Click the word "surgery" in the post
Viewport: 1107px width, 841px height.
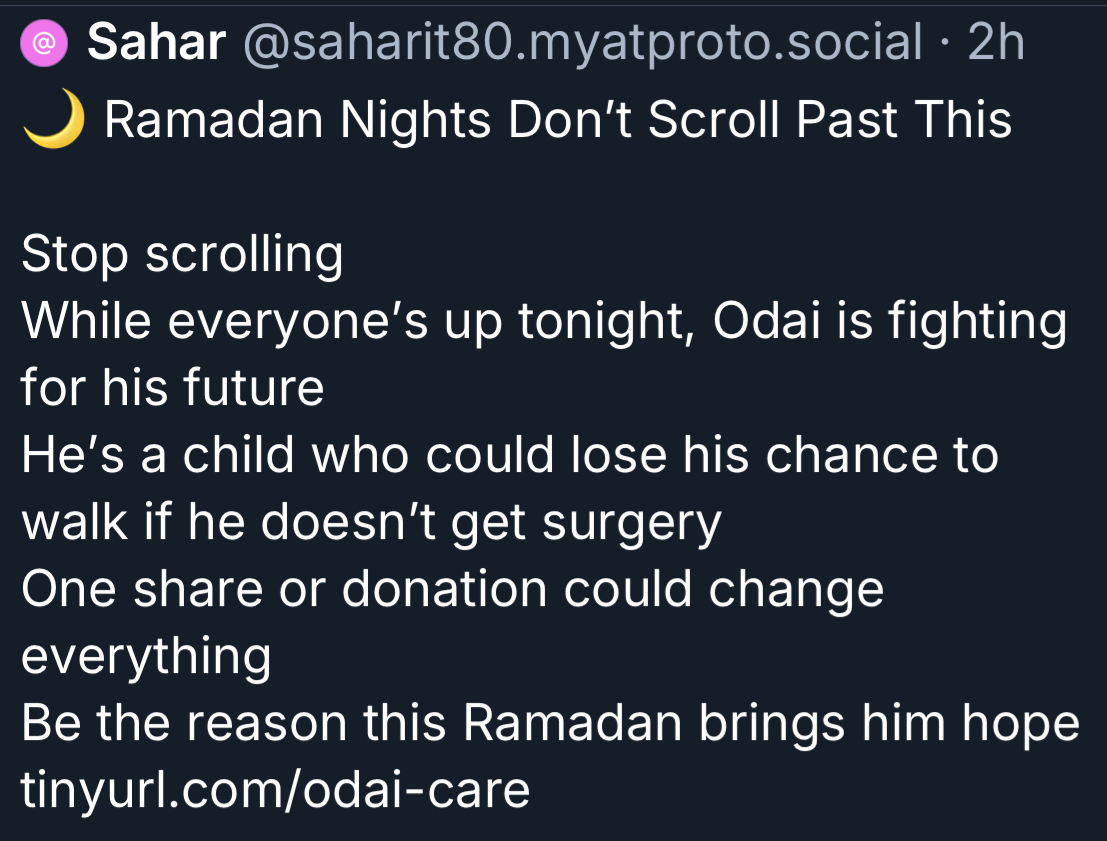(x=633, y=522)
